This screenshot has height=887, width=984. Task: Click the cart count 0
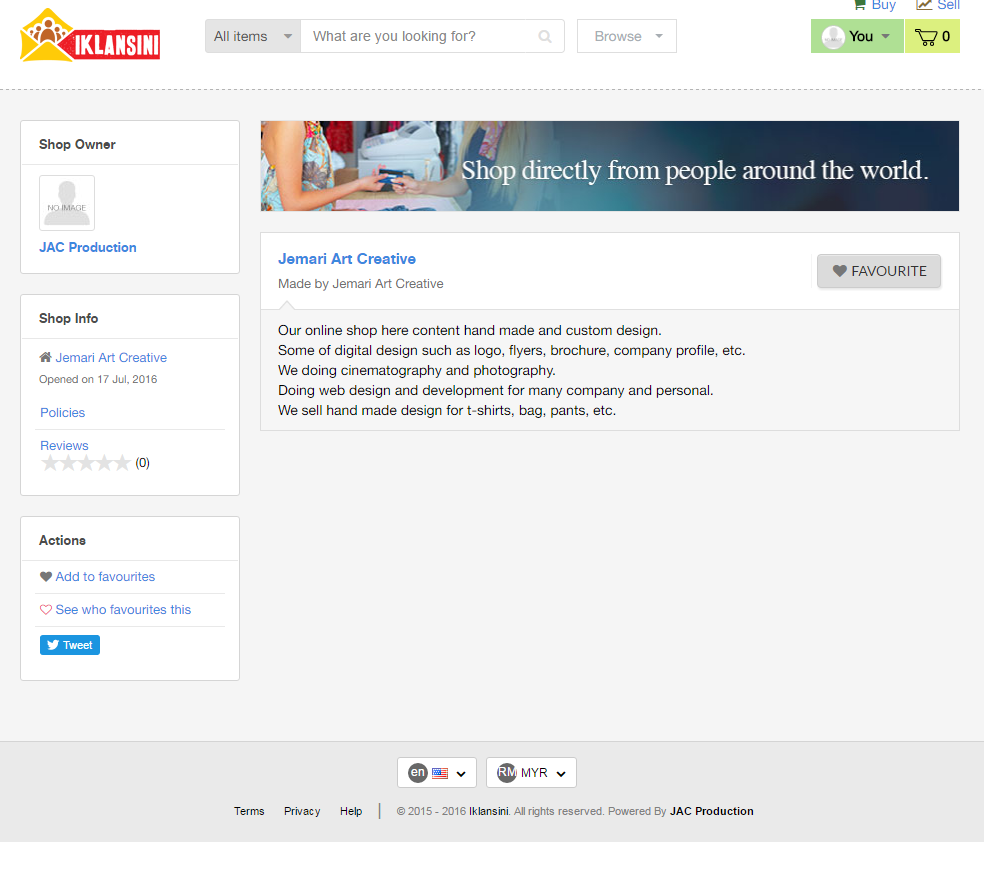946,36
